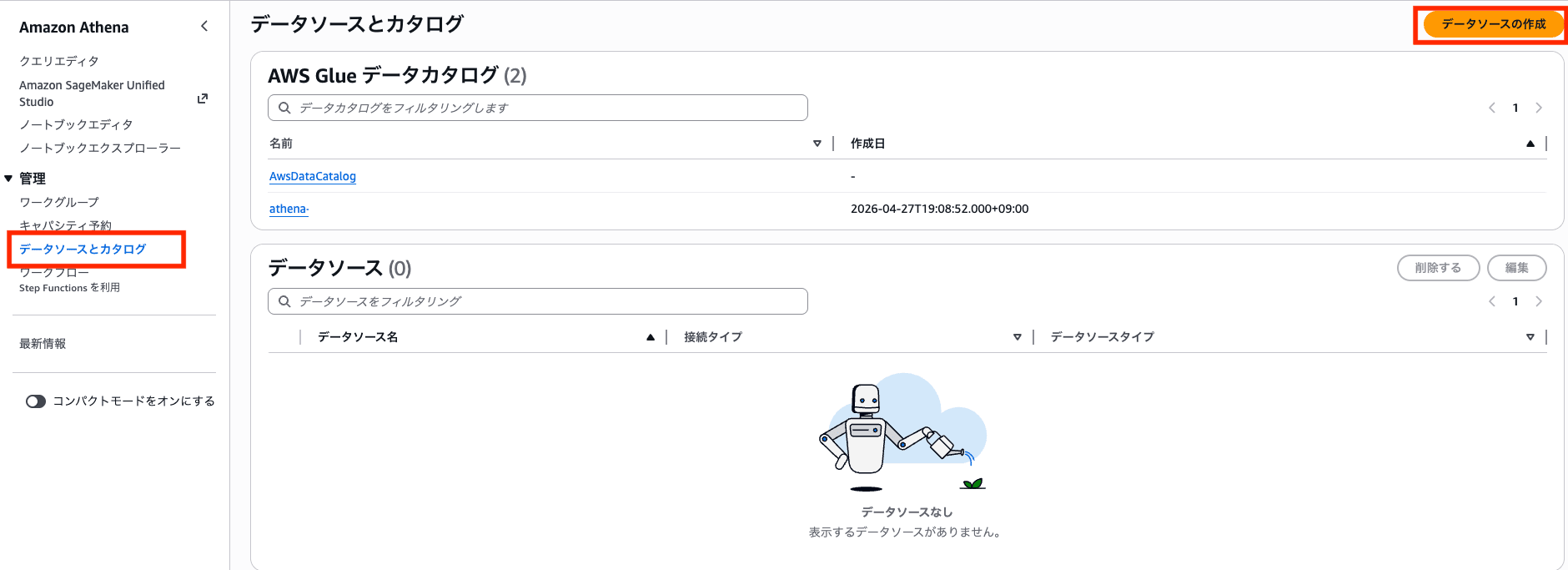Select page 1 of data sources
Image resolution: width=1568 pixels, height=570 pixels.
[1515, 301]
